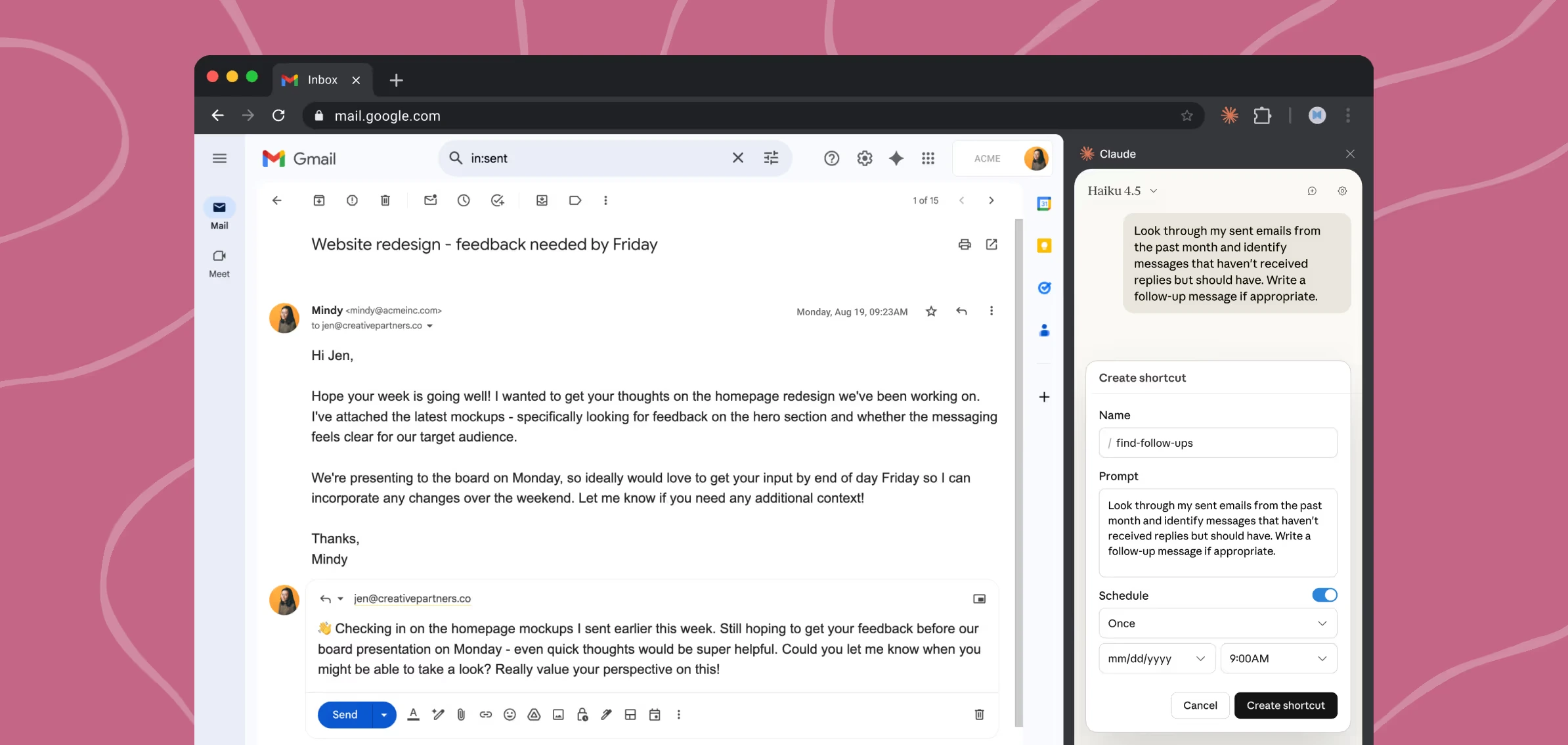This screenshot has width=1568, height=745.
Task: Report the email as spam
Action: (x=353, y=200)
